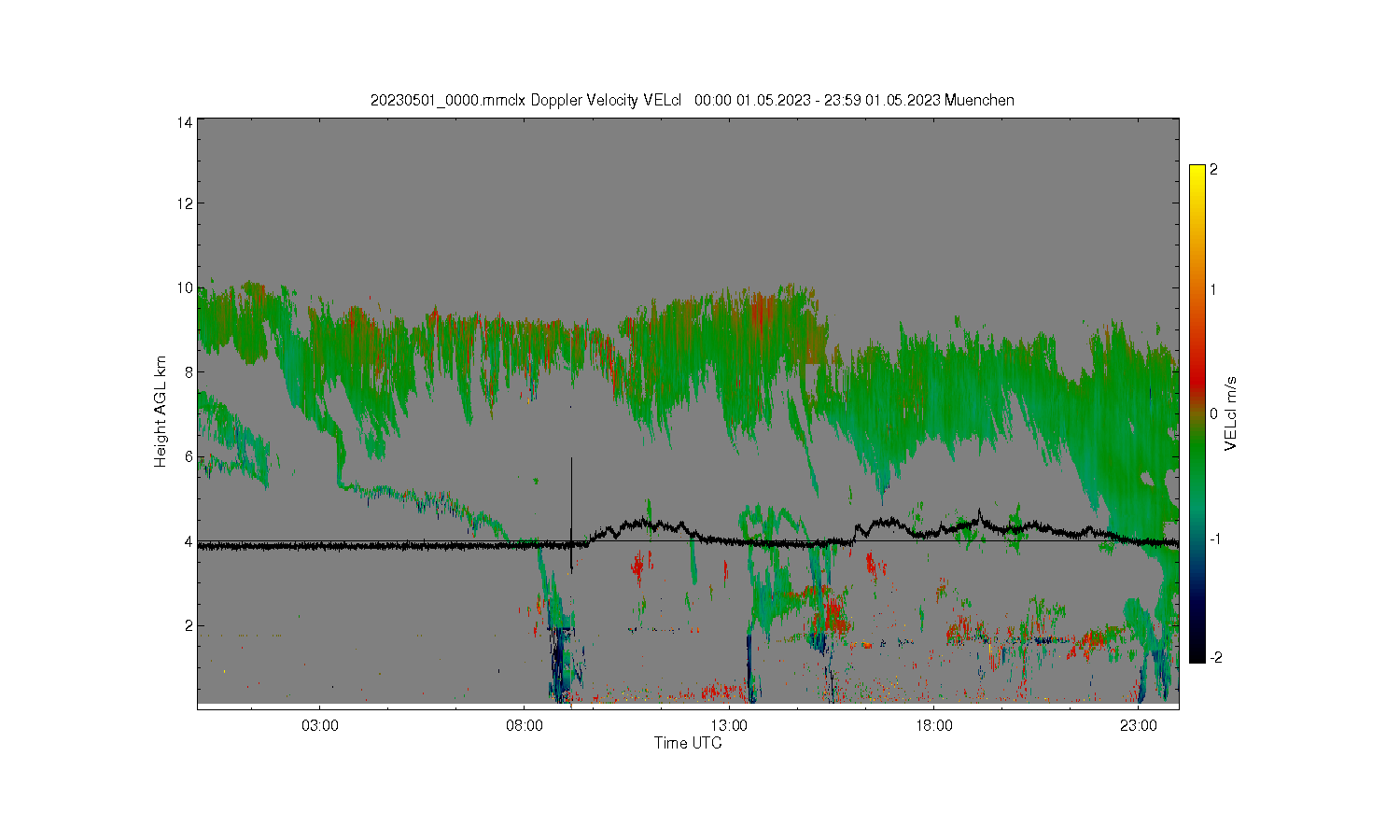Click the '8' height tick label
Image resolution: width=1400 pixels, height=840 pixels.
point(189,372)
